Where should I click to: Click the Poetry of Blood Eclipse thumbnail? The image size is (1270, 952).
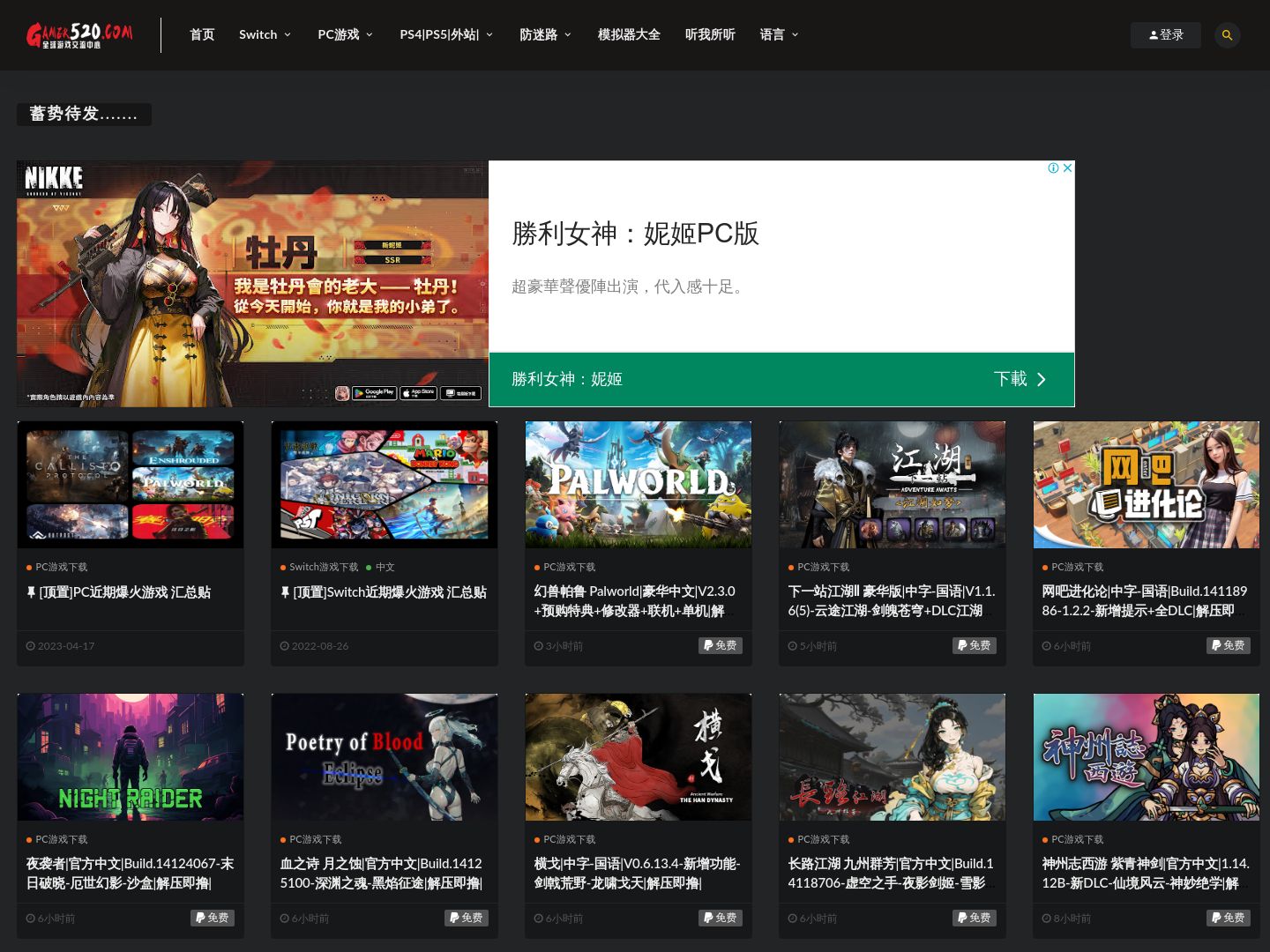point(385,757)
